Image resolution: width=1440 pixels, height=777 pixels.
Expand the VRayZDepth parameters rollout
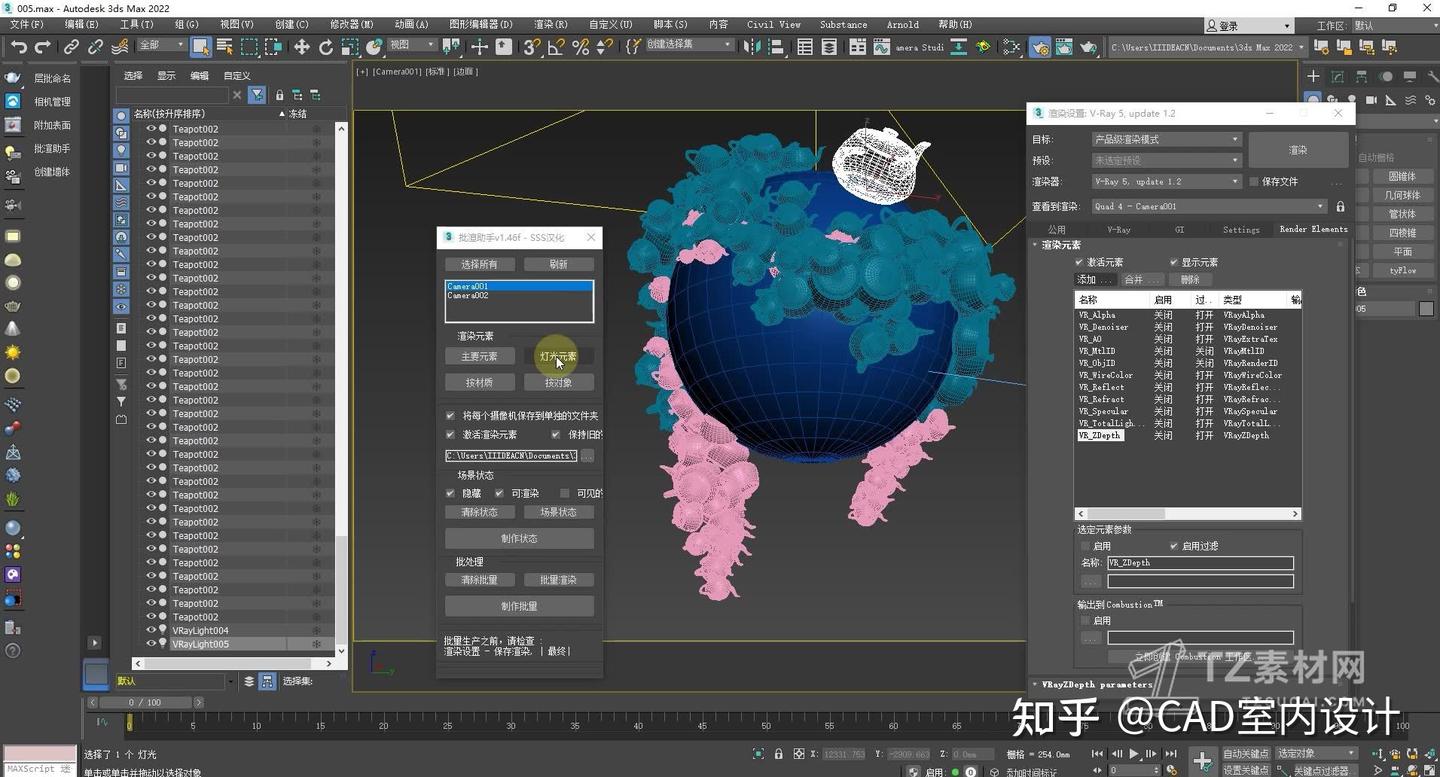click(1097, 685)
